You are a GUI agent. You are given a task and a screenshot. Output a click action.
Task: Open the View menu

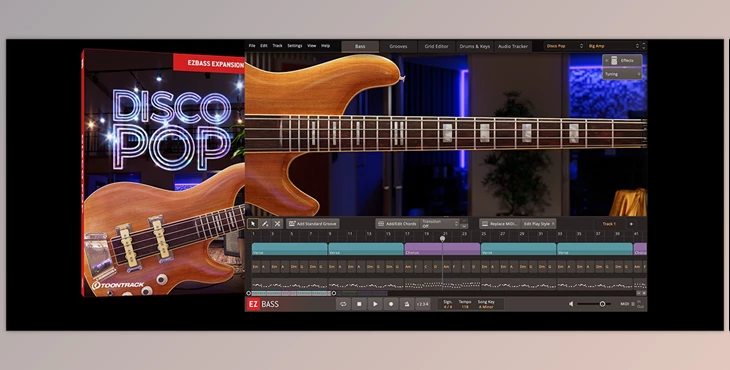click(x=311, y=46)
